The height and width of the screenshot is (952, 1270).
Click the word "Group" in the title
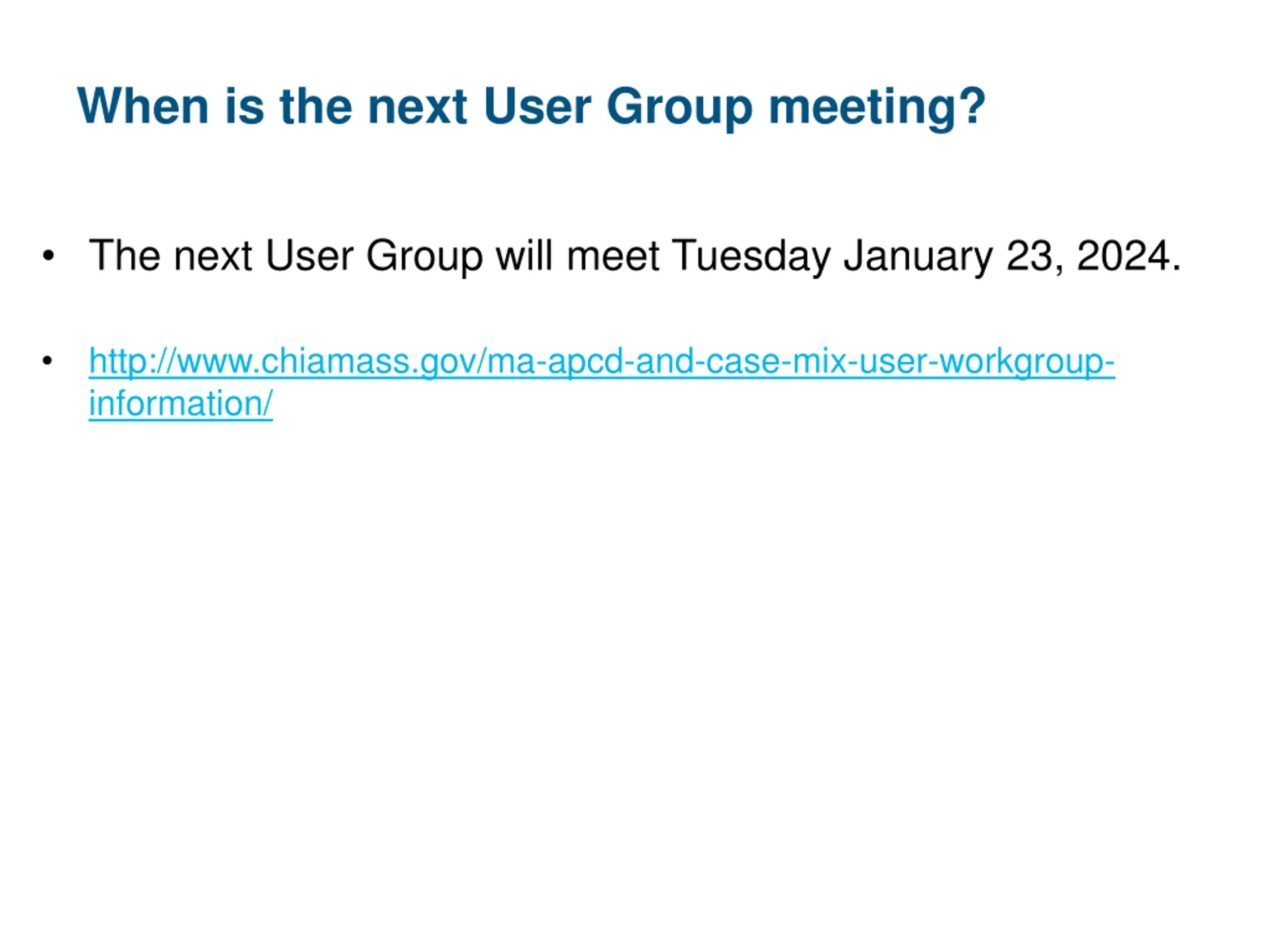(x=680, y=108)
